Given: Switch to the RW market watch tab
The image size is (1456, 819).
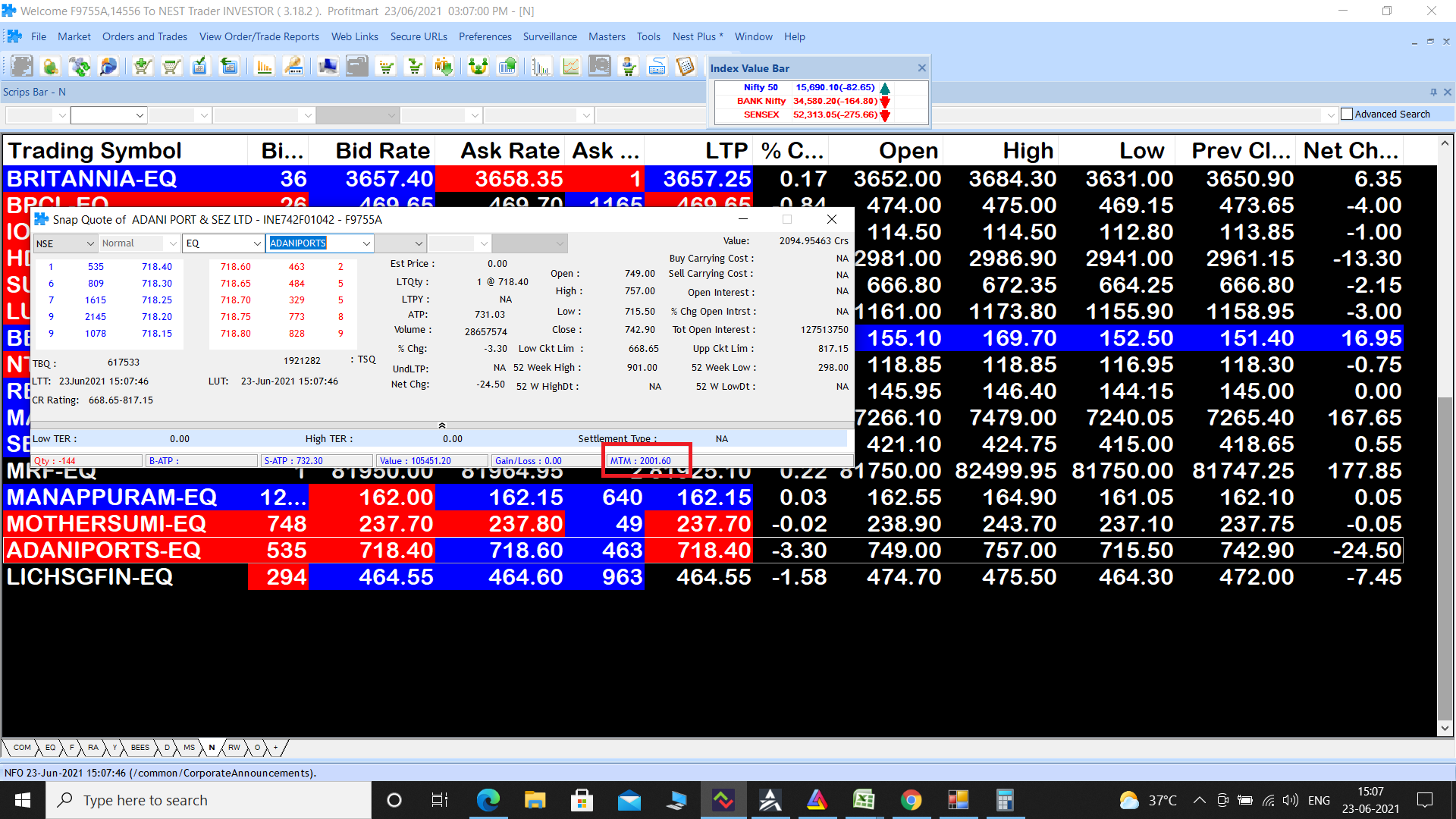Looking at the screenshot, I should click(234, 748).
